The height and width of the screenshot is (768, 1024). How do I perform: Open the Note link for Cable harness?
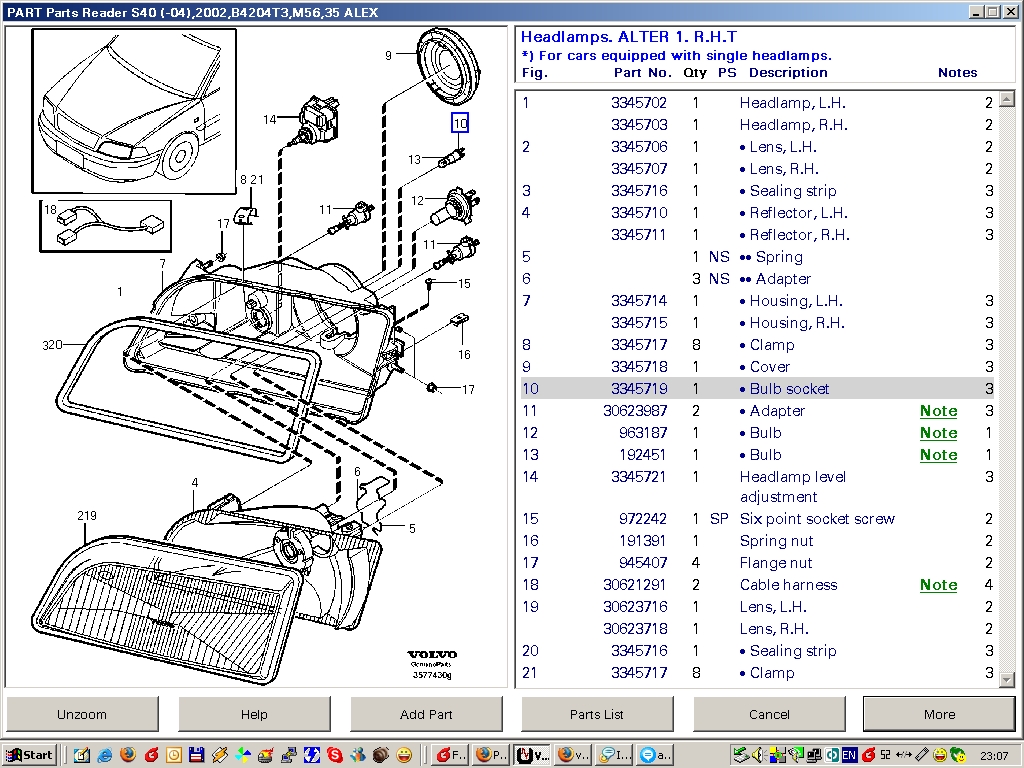pyautogui.click(x=938, y=585)
